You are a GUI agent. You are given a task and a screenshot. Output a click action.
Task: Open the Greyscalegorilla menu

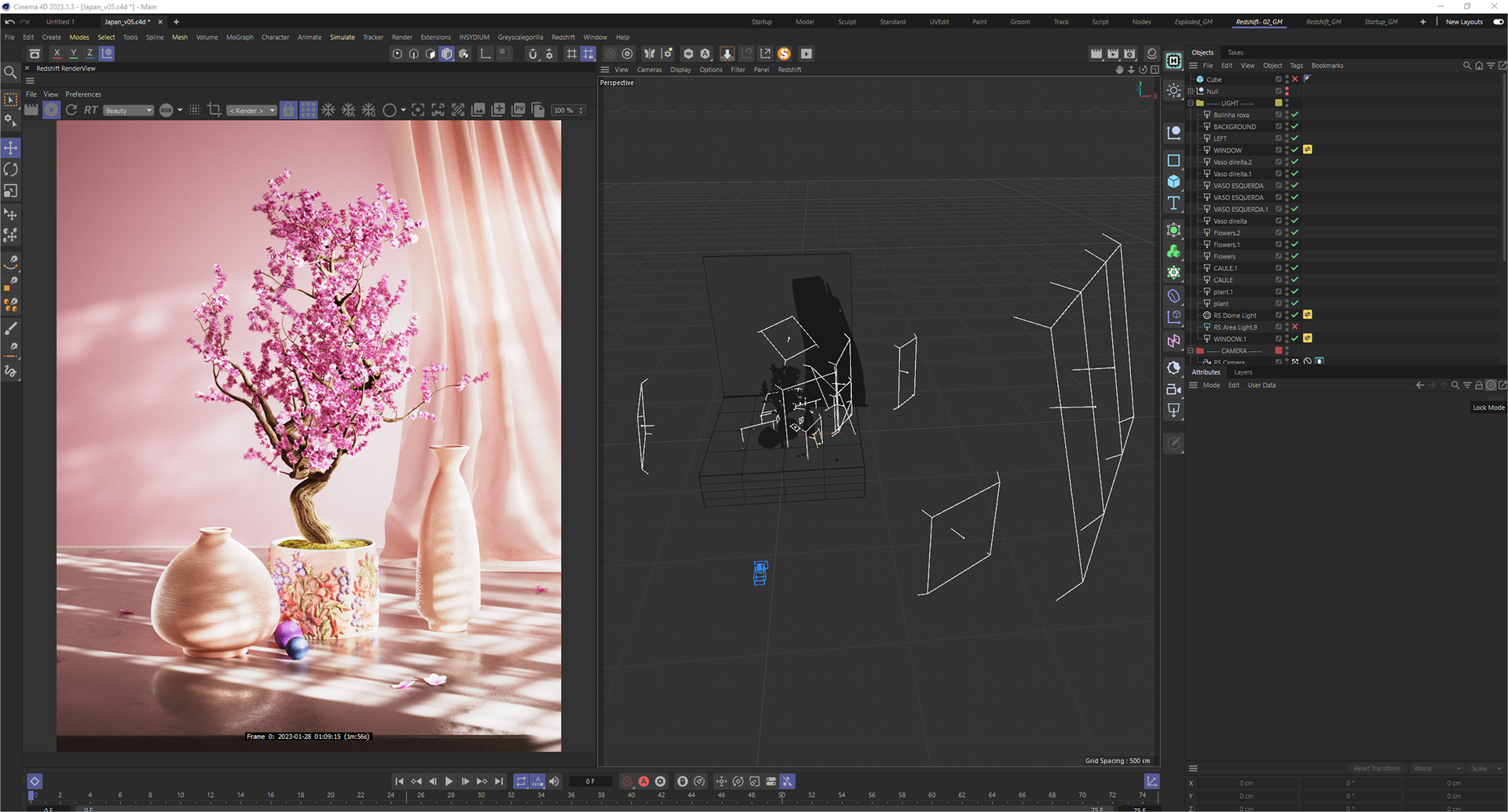pos(520,37)
